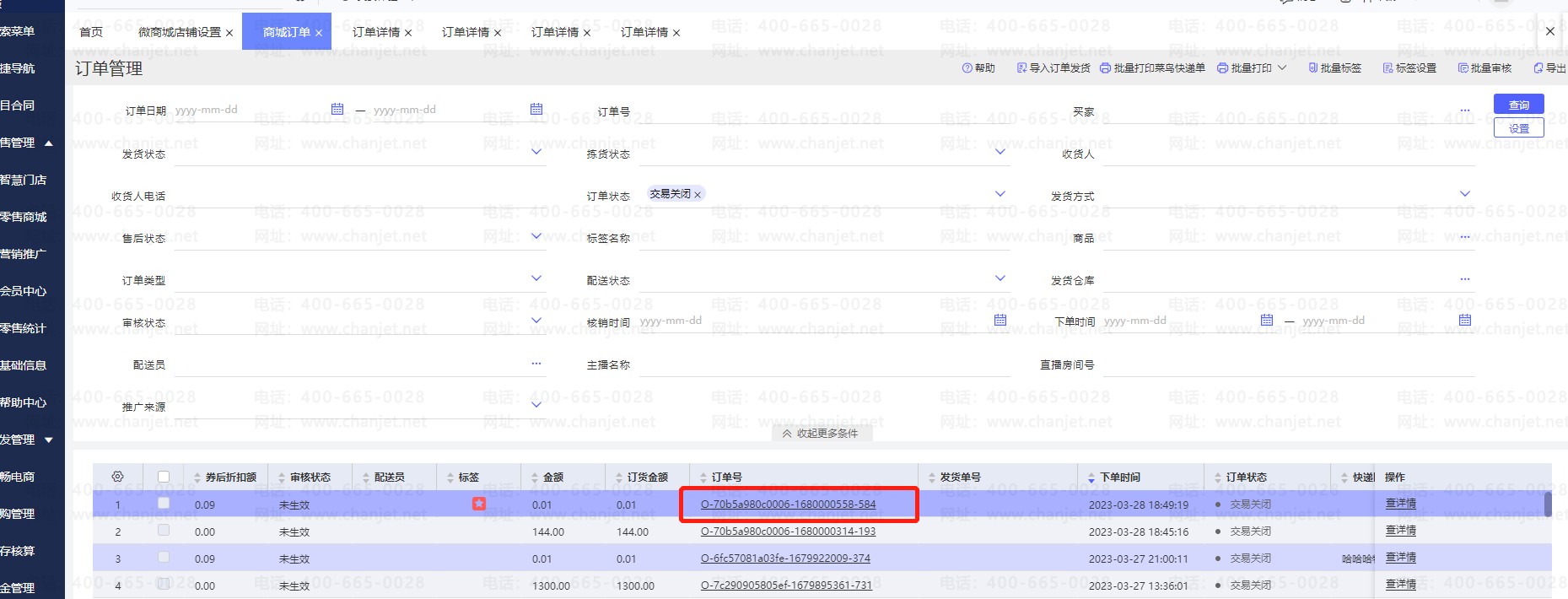Sort by 订单状态 column

point(1218,478)
